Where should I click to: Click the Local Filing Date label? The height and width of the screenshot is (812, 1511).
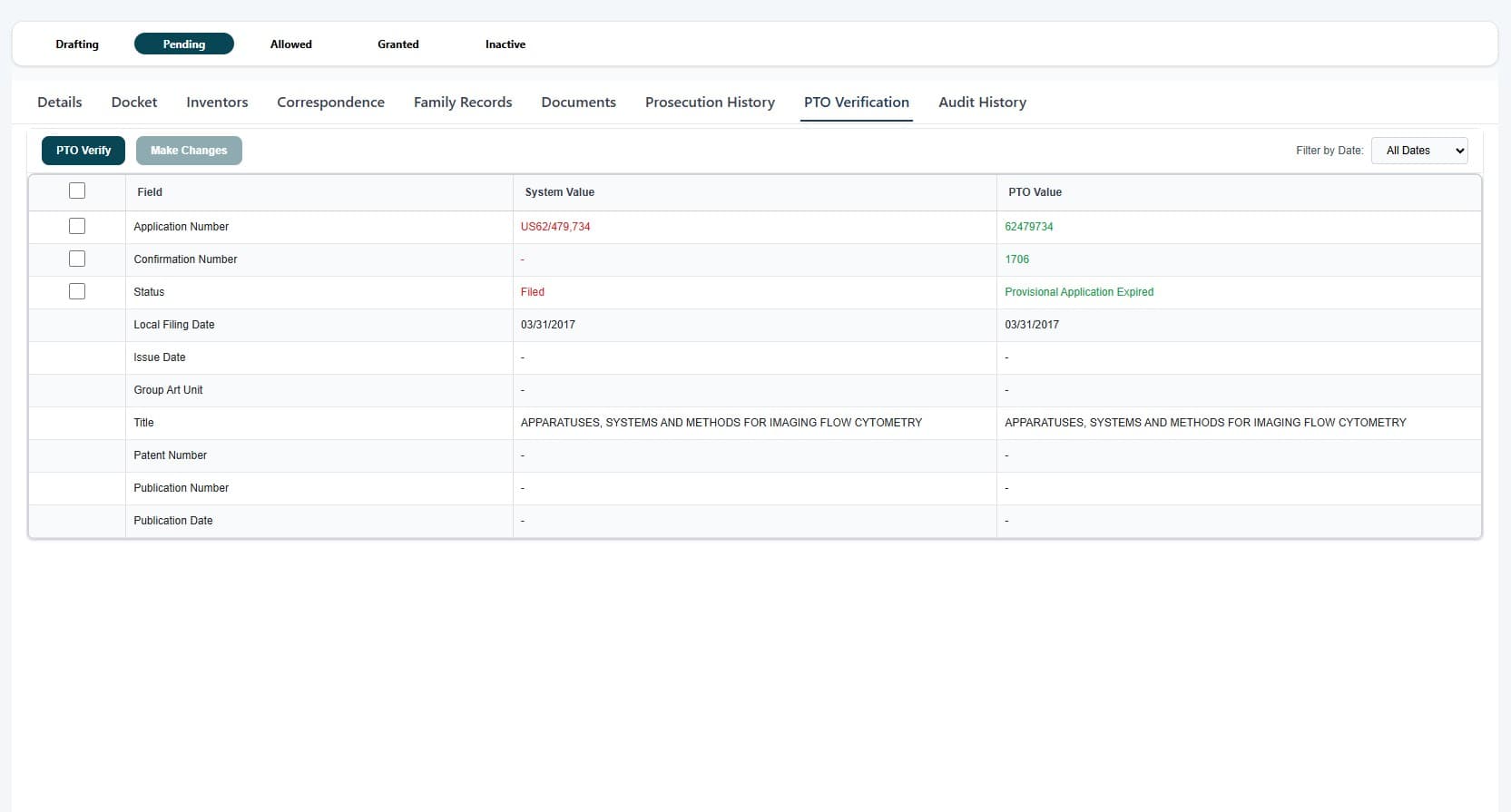tap(174, 325)
